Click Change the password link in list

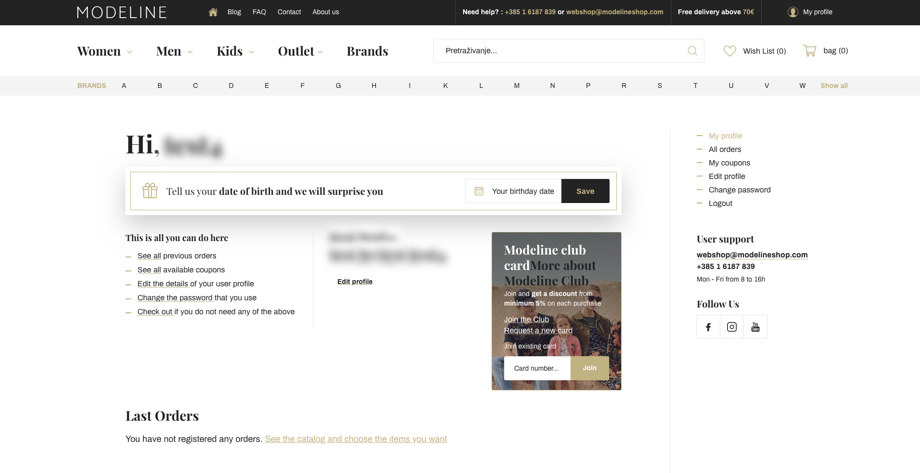[x=175, y=298]
